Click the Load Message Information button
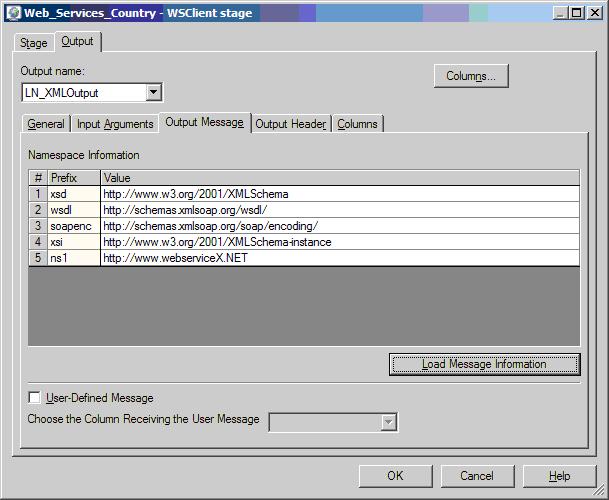The width and height of the screenshot is (609, 500). 484,364
